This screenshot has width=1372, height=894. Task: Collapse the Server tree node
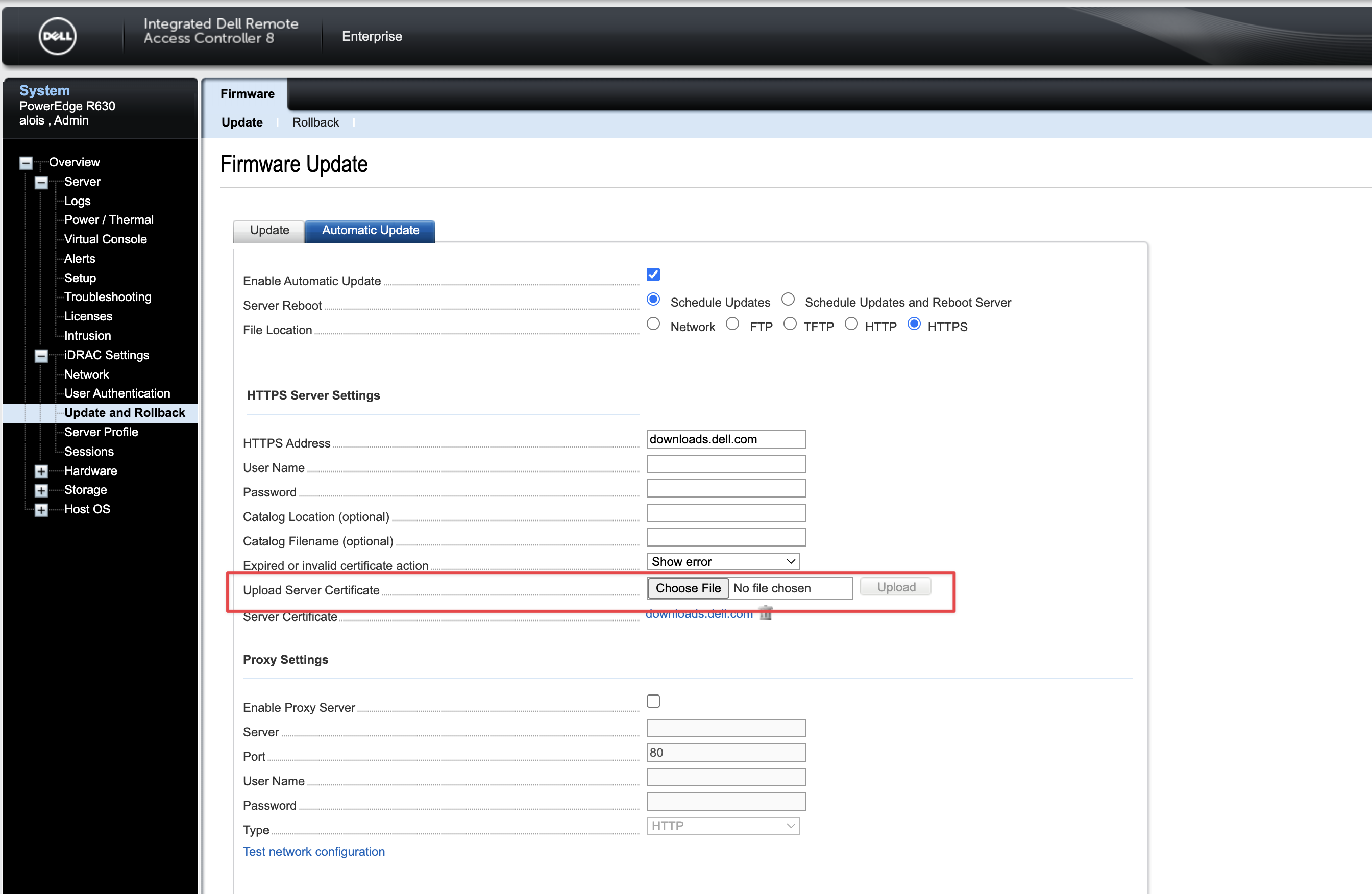(41, 183)
